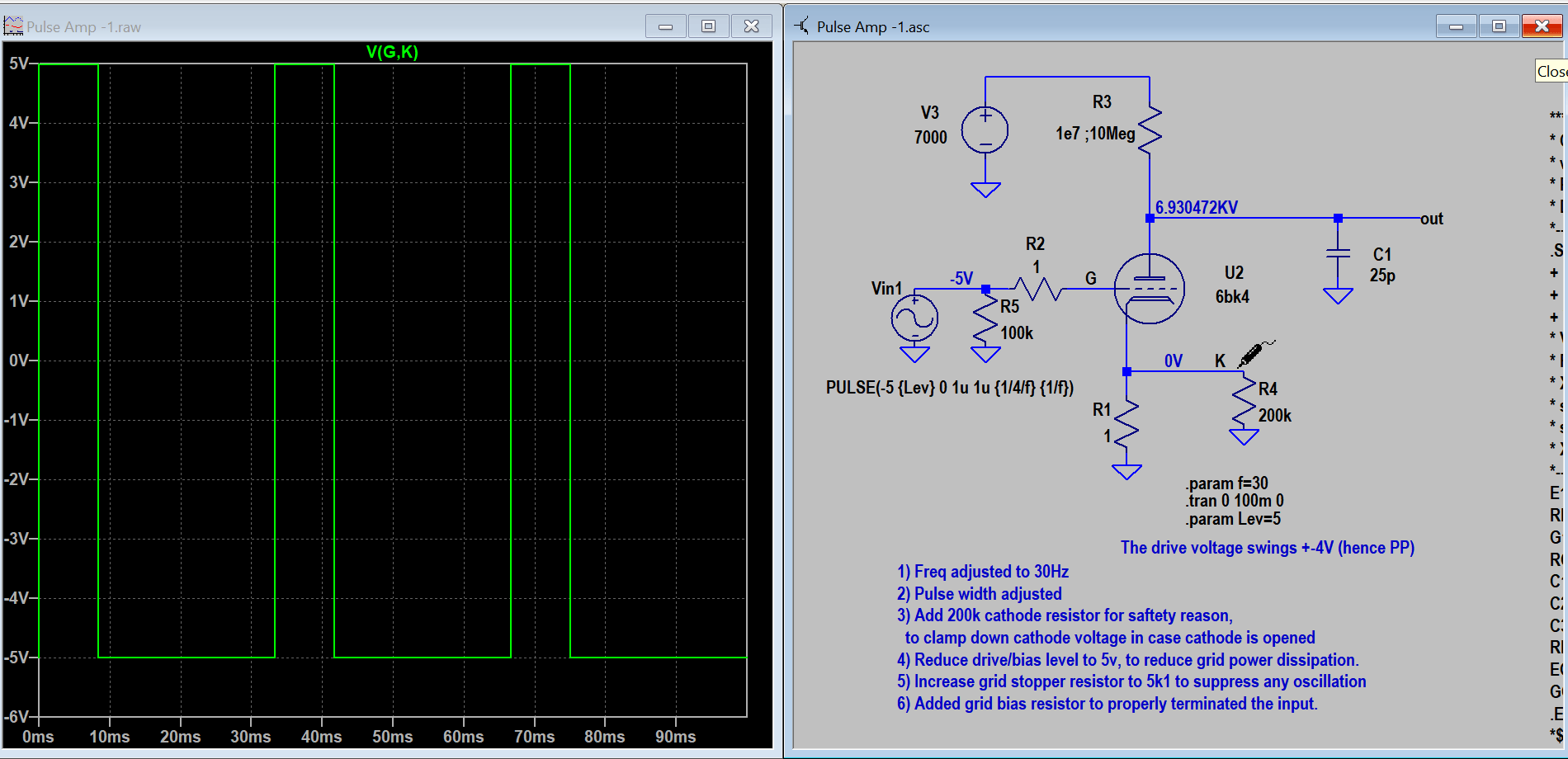This screenshot has height=759, width=1568.
Task: Click the voltage probe cursor near node K
Action: tap(1255, 353)
